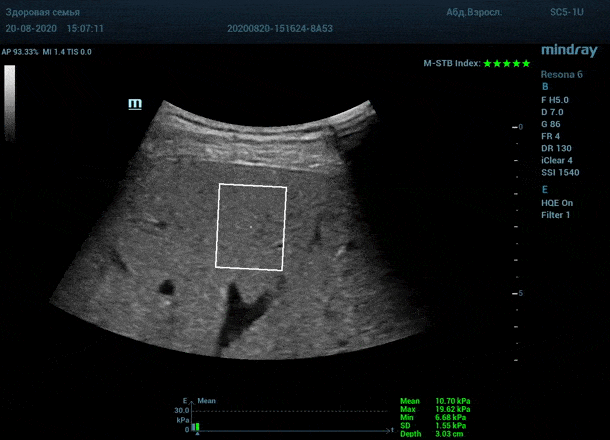Click the depth scale 5 cm marker

pyautogui.click(x=518, y=293)
